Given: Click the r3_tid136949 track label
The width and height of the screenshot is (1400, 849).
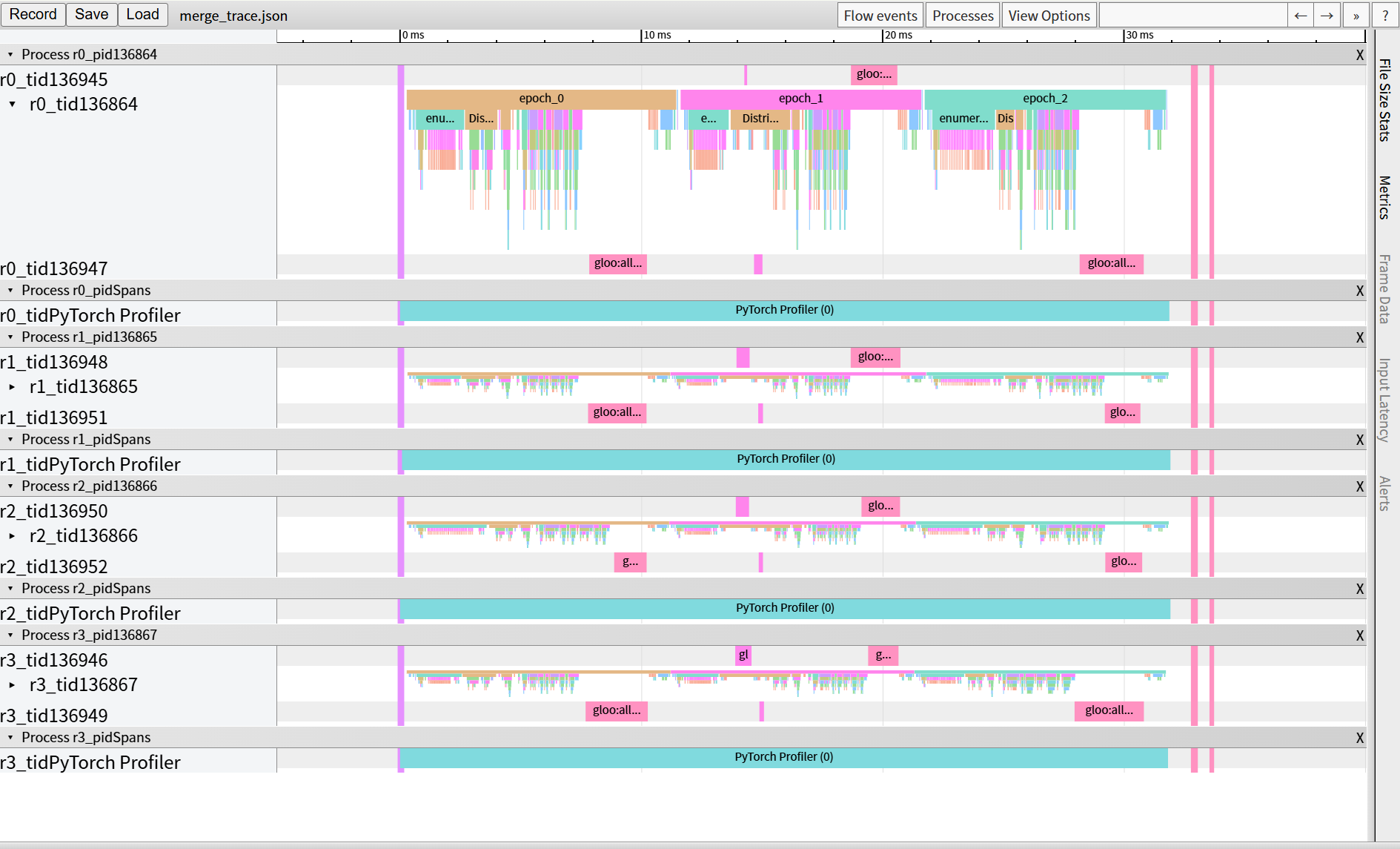Looking at the screenshot, I should (54, 716).
